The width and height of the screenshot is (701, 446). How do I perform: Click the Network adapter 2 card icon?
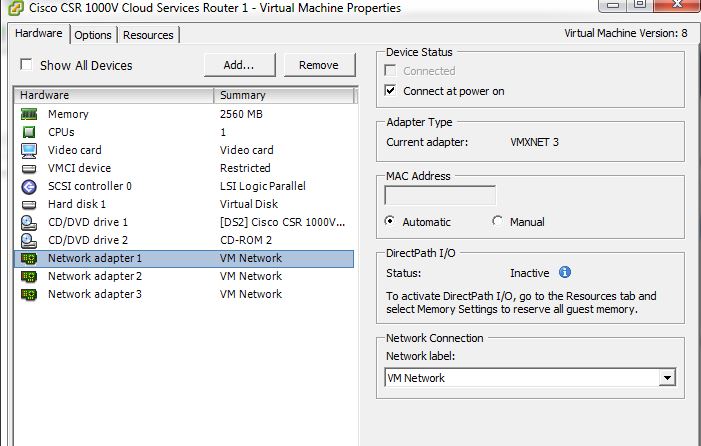[29, 277]
